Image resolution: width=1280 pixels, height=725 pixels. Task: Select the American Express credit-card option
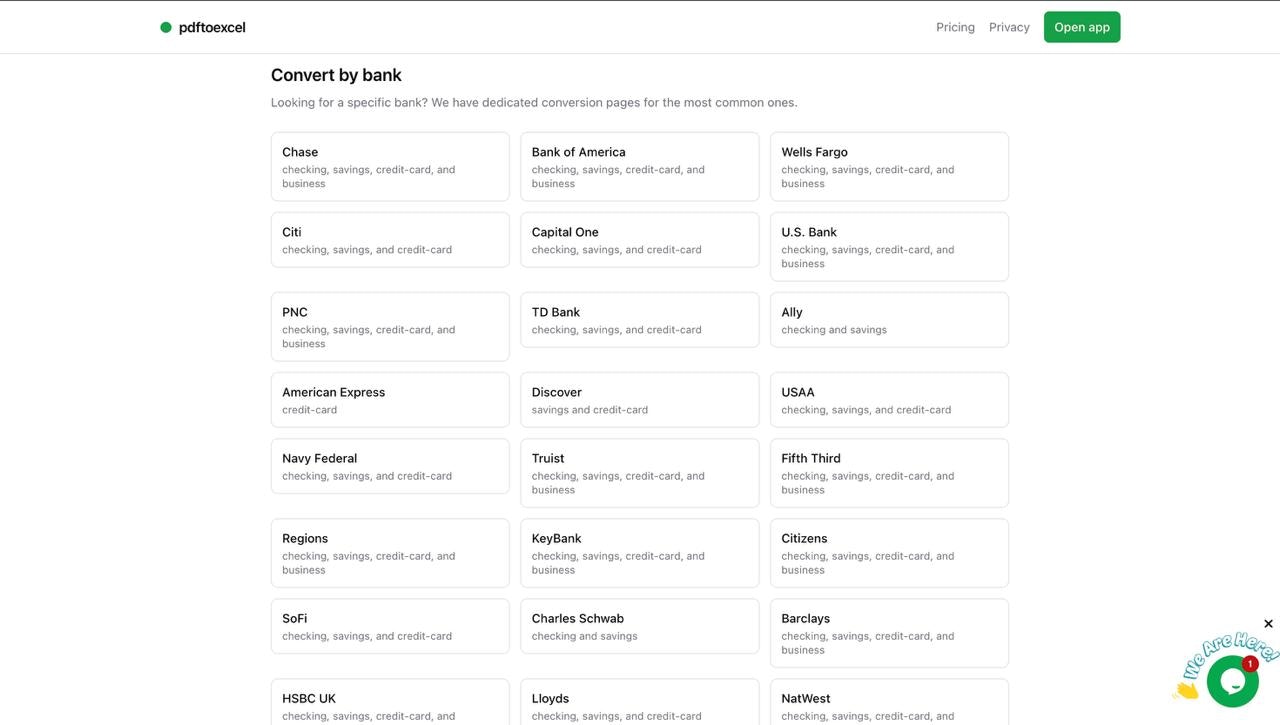(390, 399)
